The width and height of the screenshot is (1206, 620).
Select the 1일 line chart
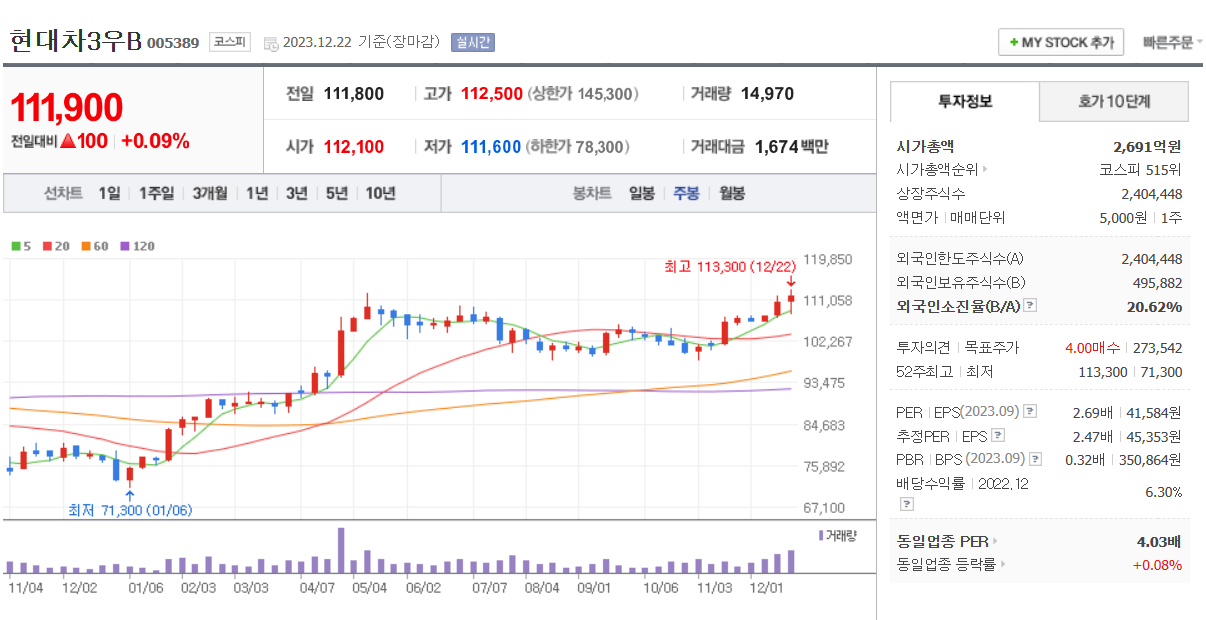(x=109, y=193)
